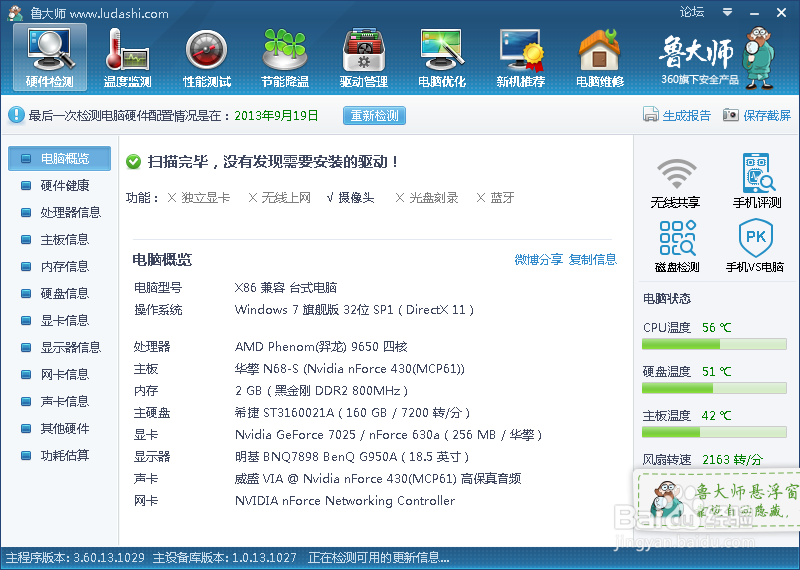Open the 手机VS电脑 PK tool

pyautogui.click(x=755, y=245)
